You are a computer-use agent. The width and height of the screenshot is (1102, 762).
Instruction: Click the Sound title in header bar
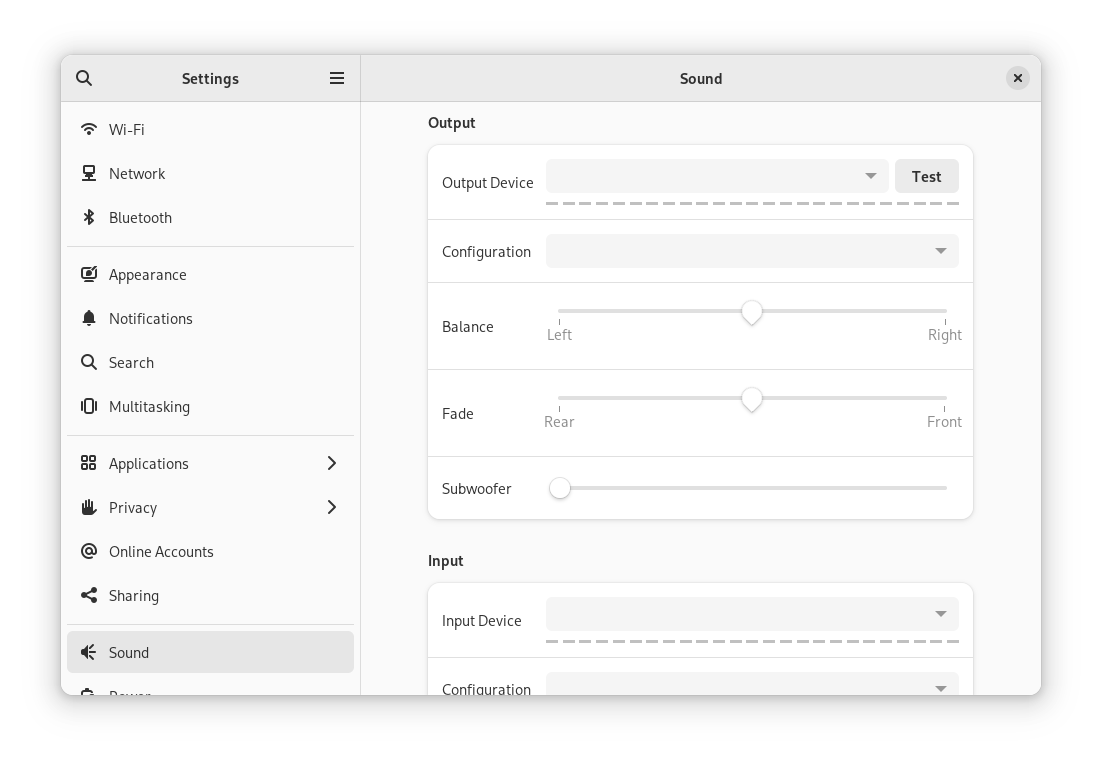tap(701, 79)
